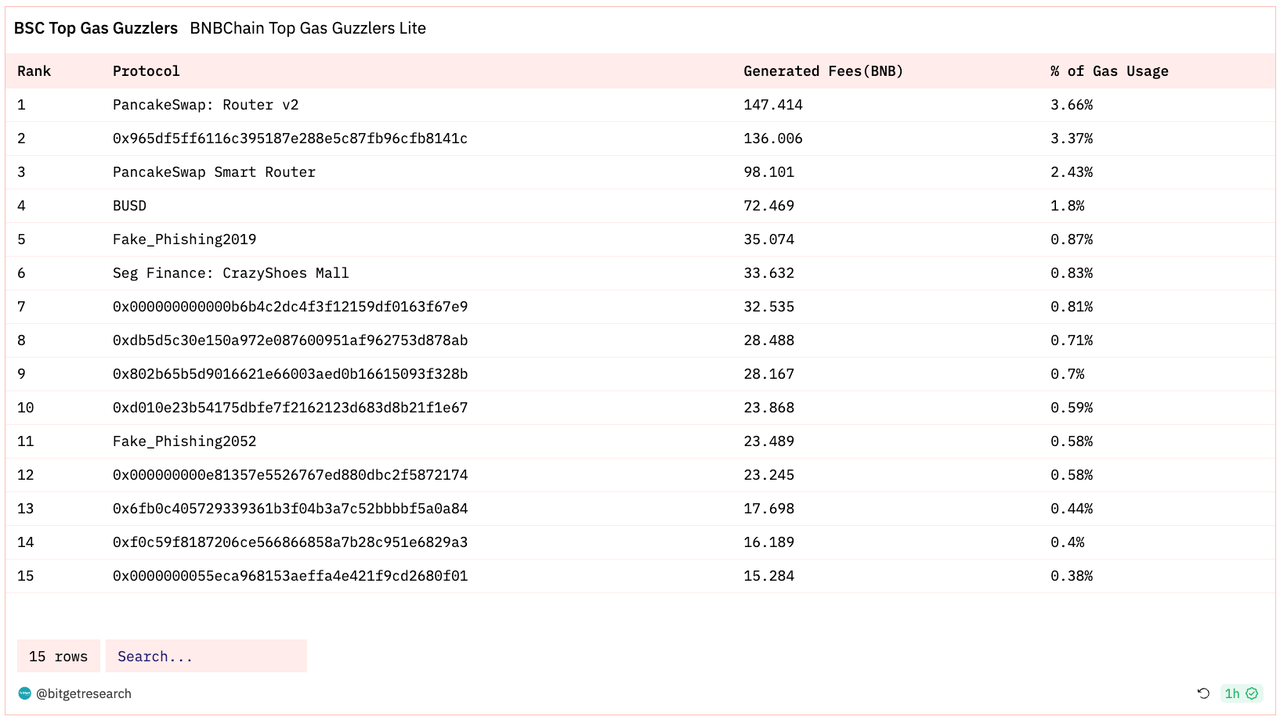The height and width of the screenshot is (720, 1280).
Task: Select address 0x965df5ff6116c395187e288e5c87fb96cfb8141c
Action: point(290,138)
